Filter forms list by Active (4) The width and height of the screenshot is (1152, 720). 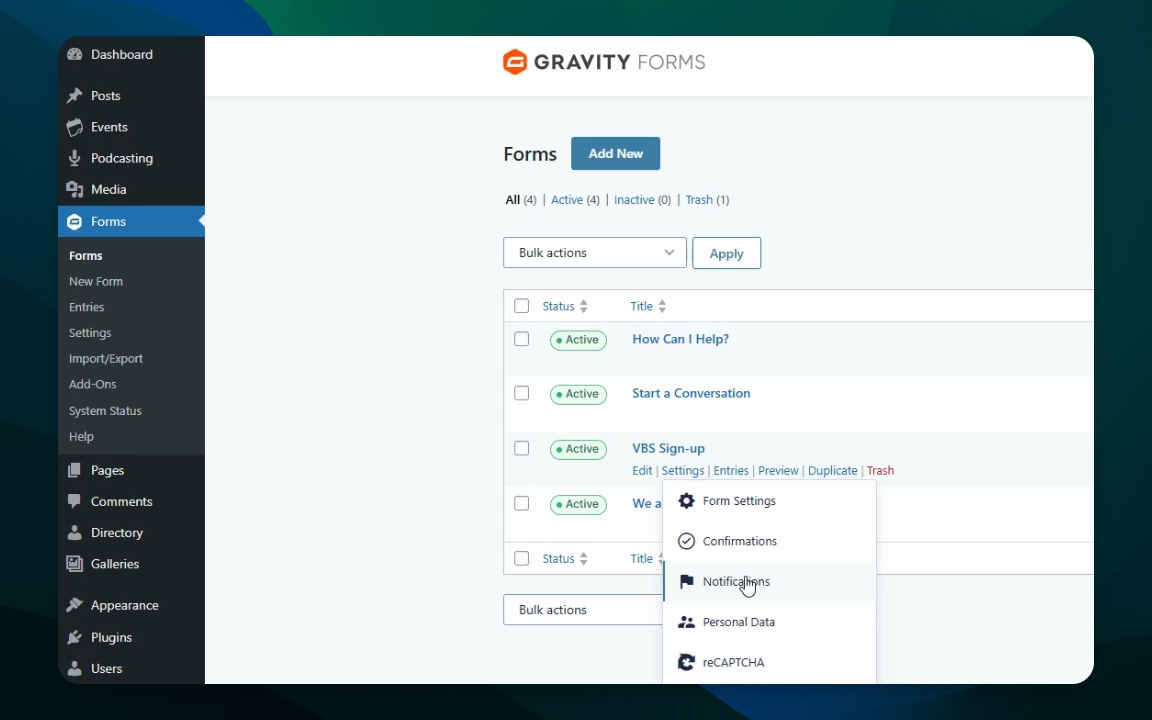pos(575,200)
